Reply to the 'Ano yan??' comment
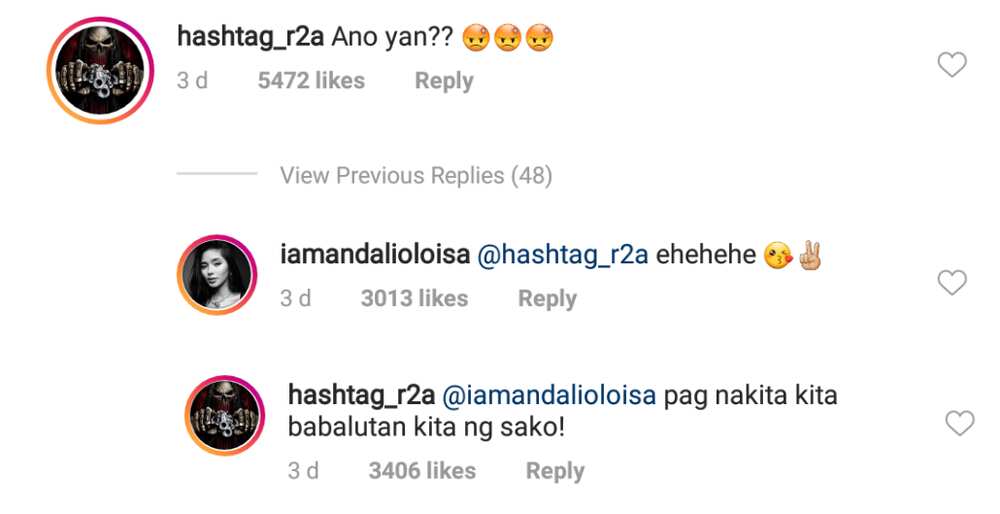1000x514 pixels. point(444,81)
